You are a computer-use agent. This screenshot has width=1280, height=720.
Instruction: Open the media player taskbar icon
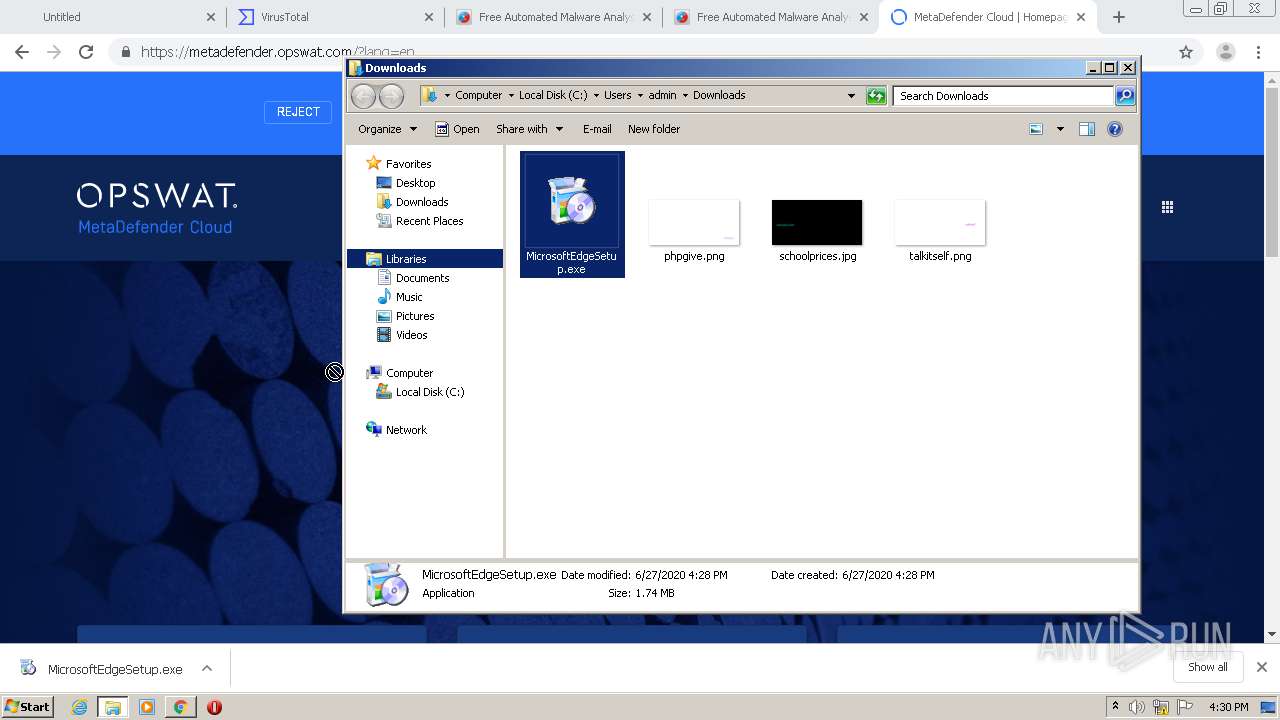click(x=147, y=707)
